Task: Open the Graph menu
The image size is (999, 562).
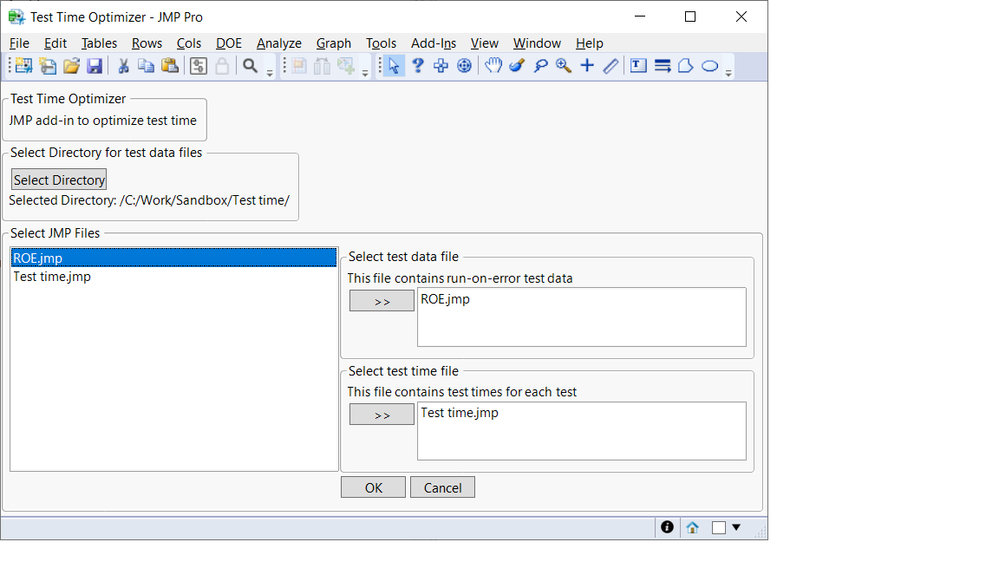Action: tap(334, 43)
